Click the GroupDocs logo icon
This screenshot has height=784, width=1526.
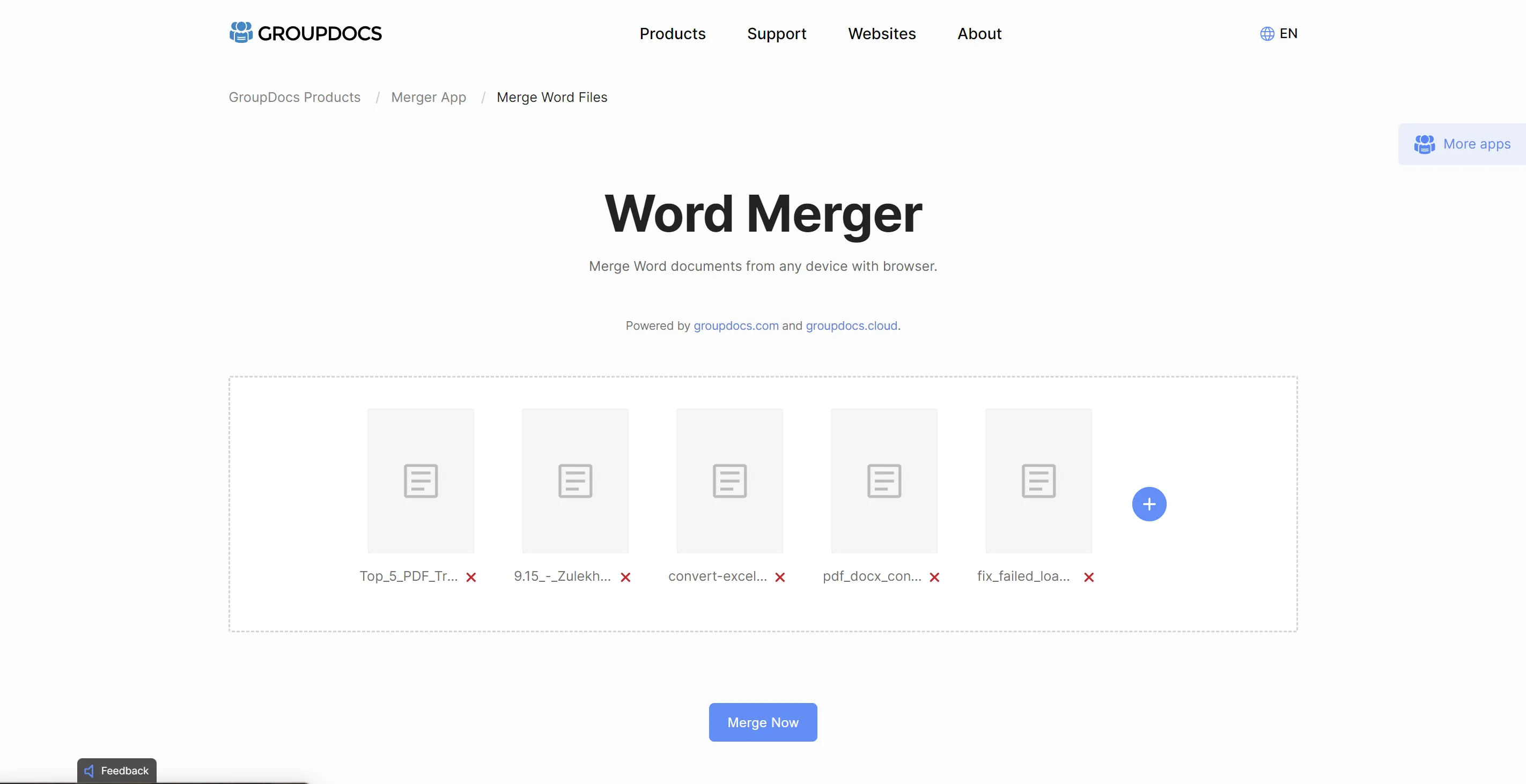pyautogui.click(x=239, y=33)
